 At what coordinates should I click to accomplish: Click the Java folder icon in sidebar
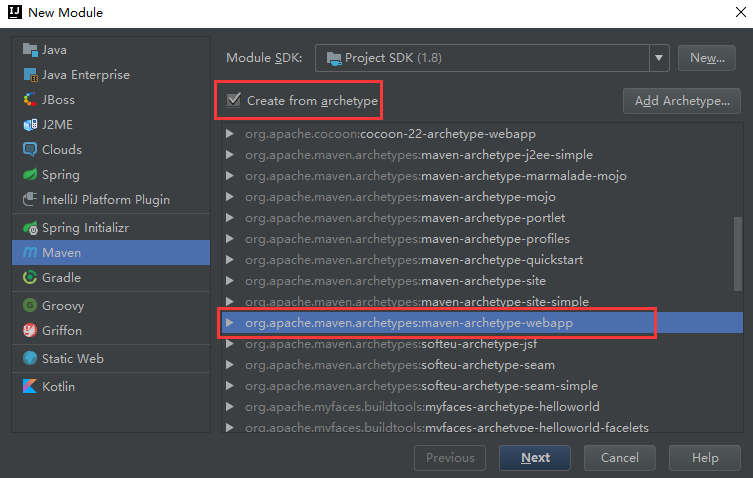tap(30, 49)
